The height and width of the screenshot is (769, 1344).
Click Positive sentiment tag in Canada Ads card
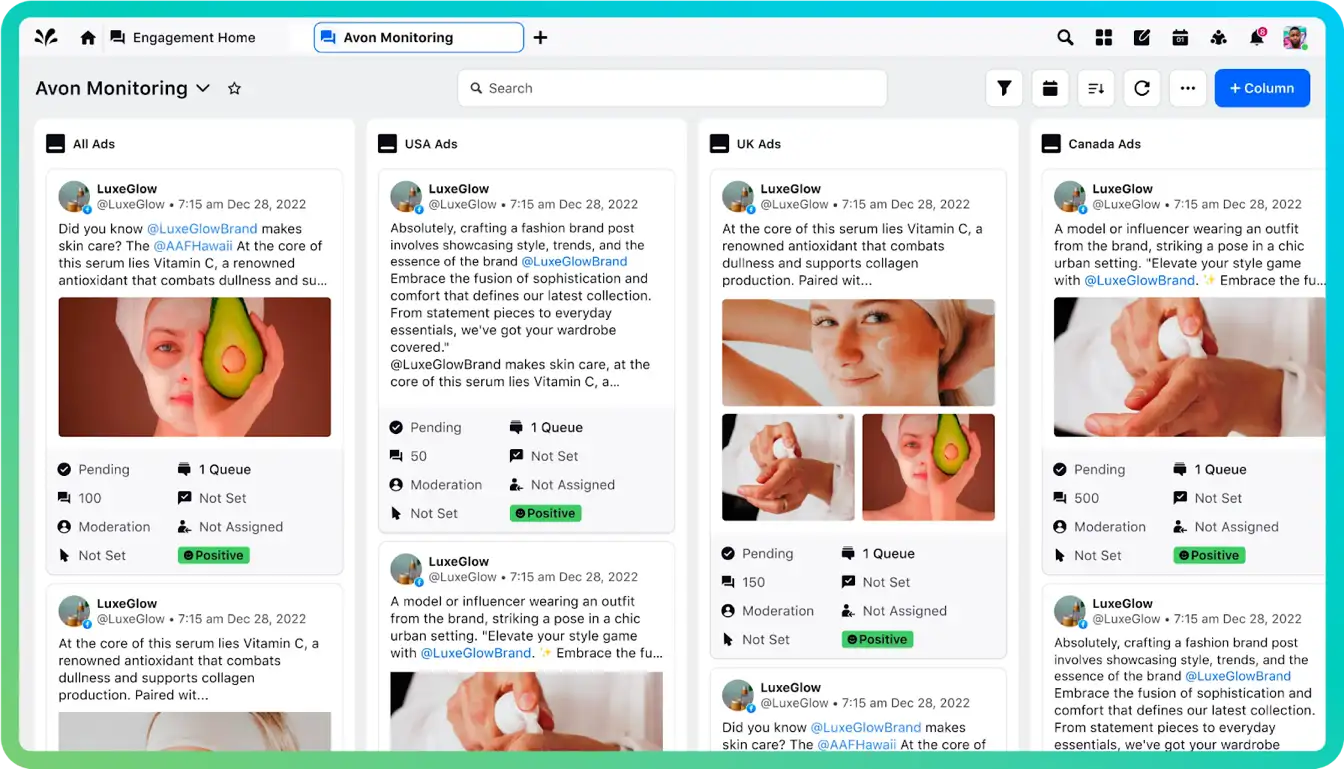[x=1209, y=555]
